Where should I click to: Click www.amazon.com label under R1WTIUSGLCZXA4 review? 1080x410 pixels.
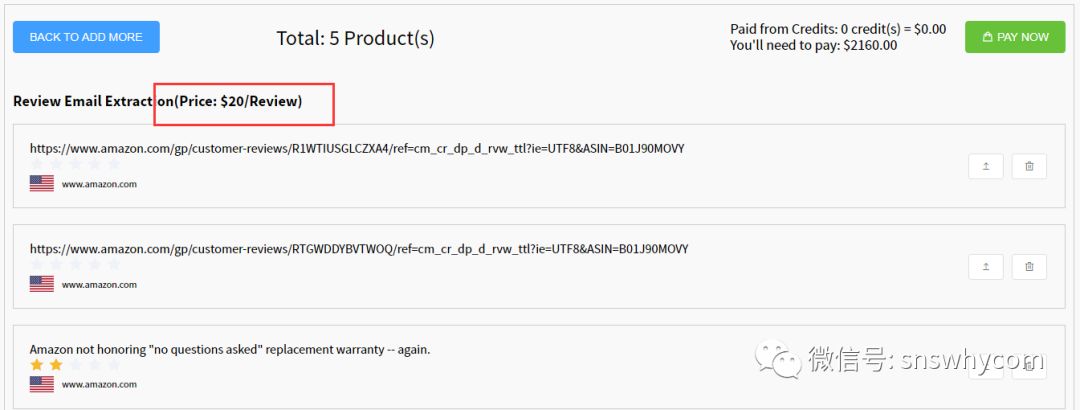[x=99, y=184]
